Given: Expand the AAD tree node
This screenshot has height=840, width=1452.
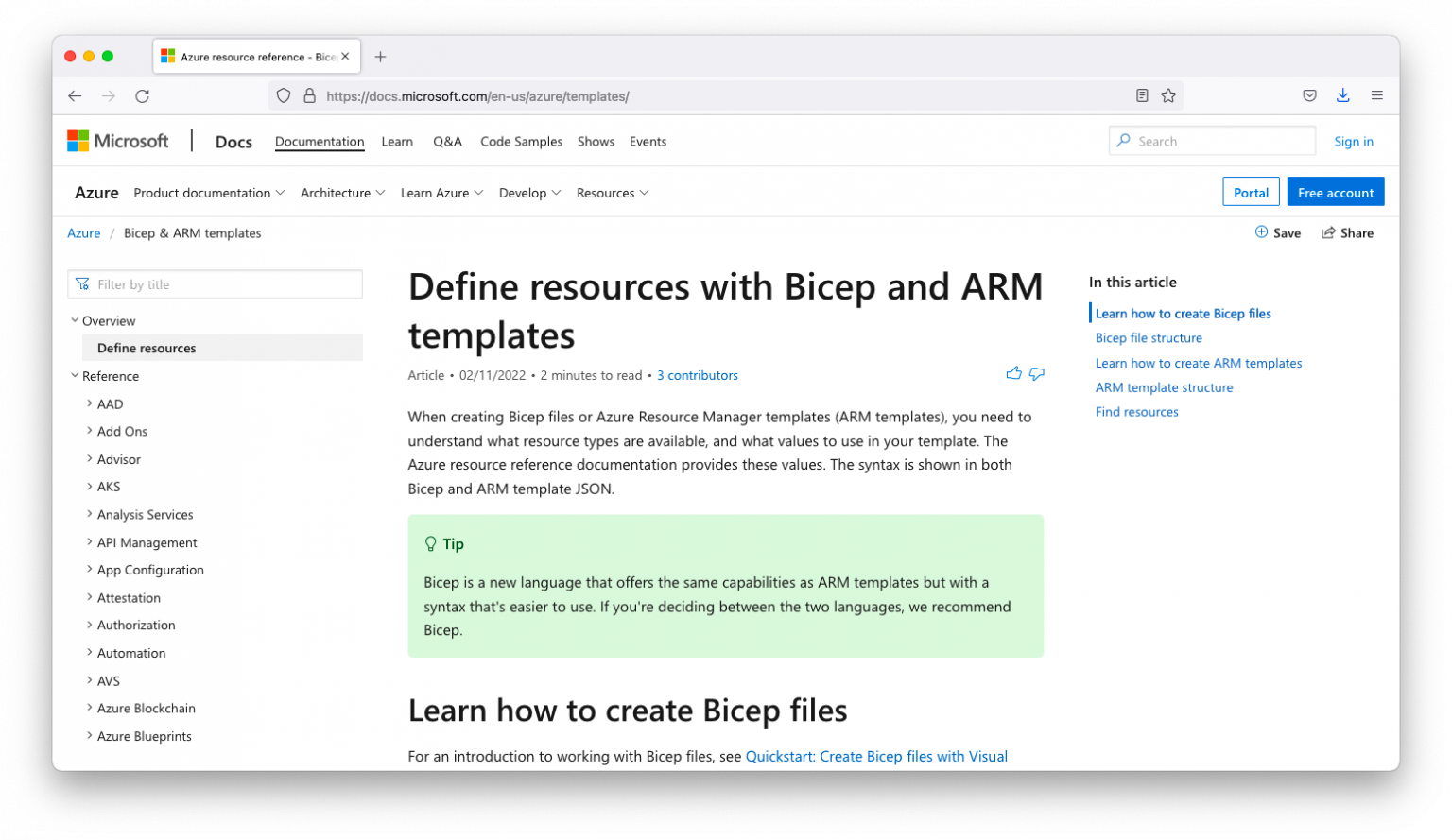Looking at the screenshot, I should coord(90,403).
